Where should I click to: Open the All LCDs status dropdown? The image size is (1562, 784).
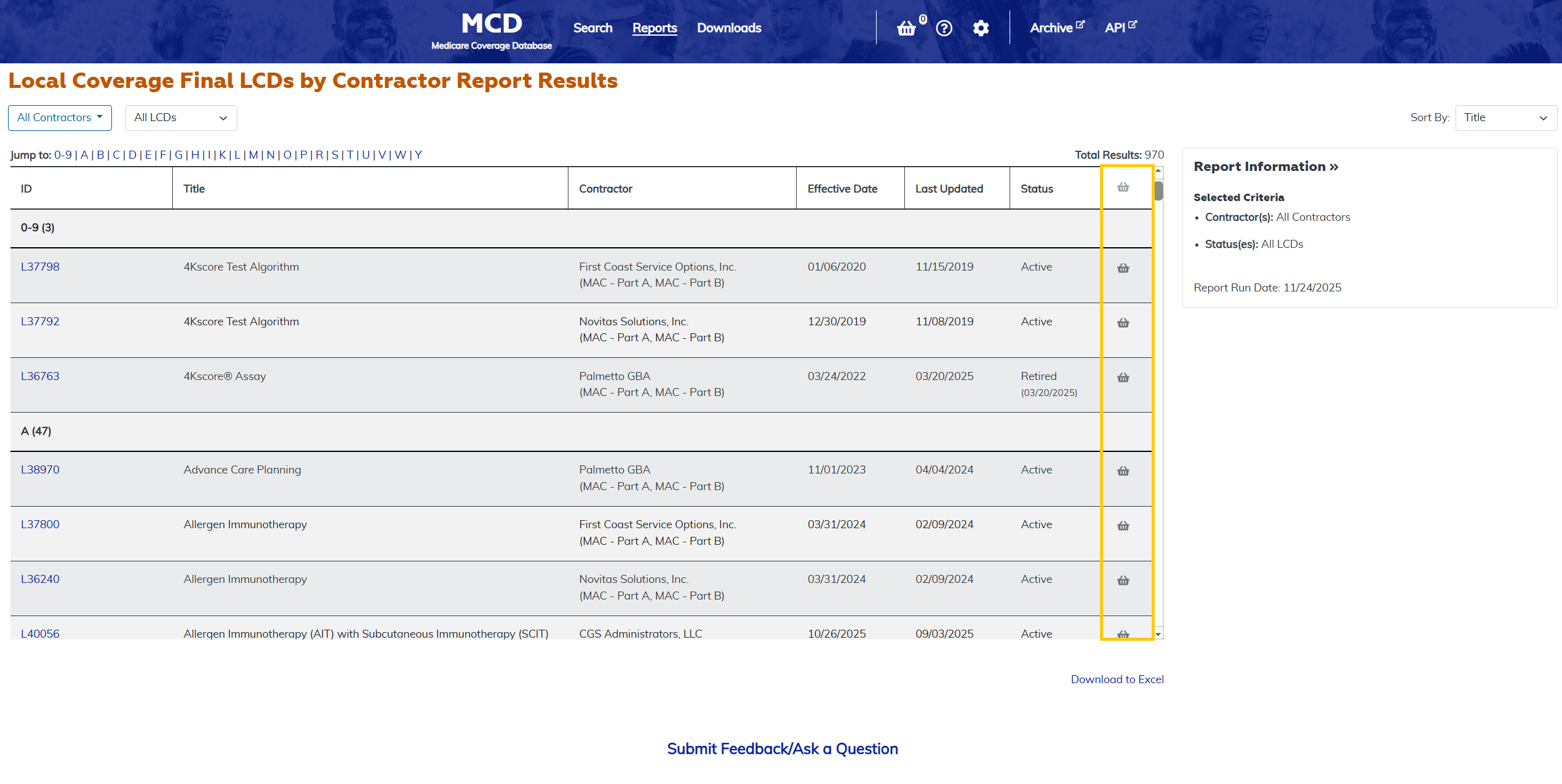pyautogui.click(x=181, y=117)
